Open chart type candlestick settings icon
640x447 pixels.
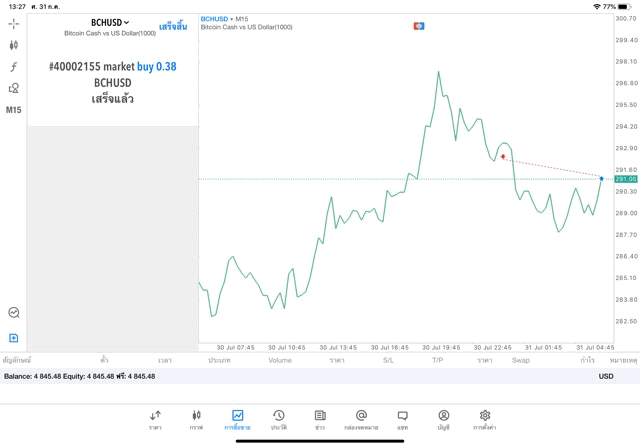point(14,45)
